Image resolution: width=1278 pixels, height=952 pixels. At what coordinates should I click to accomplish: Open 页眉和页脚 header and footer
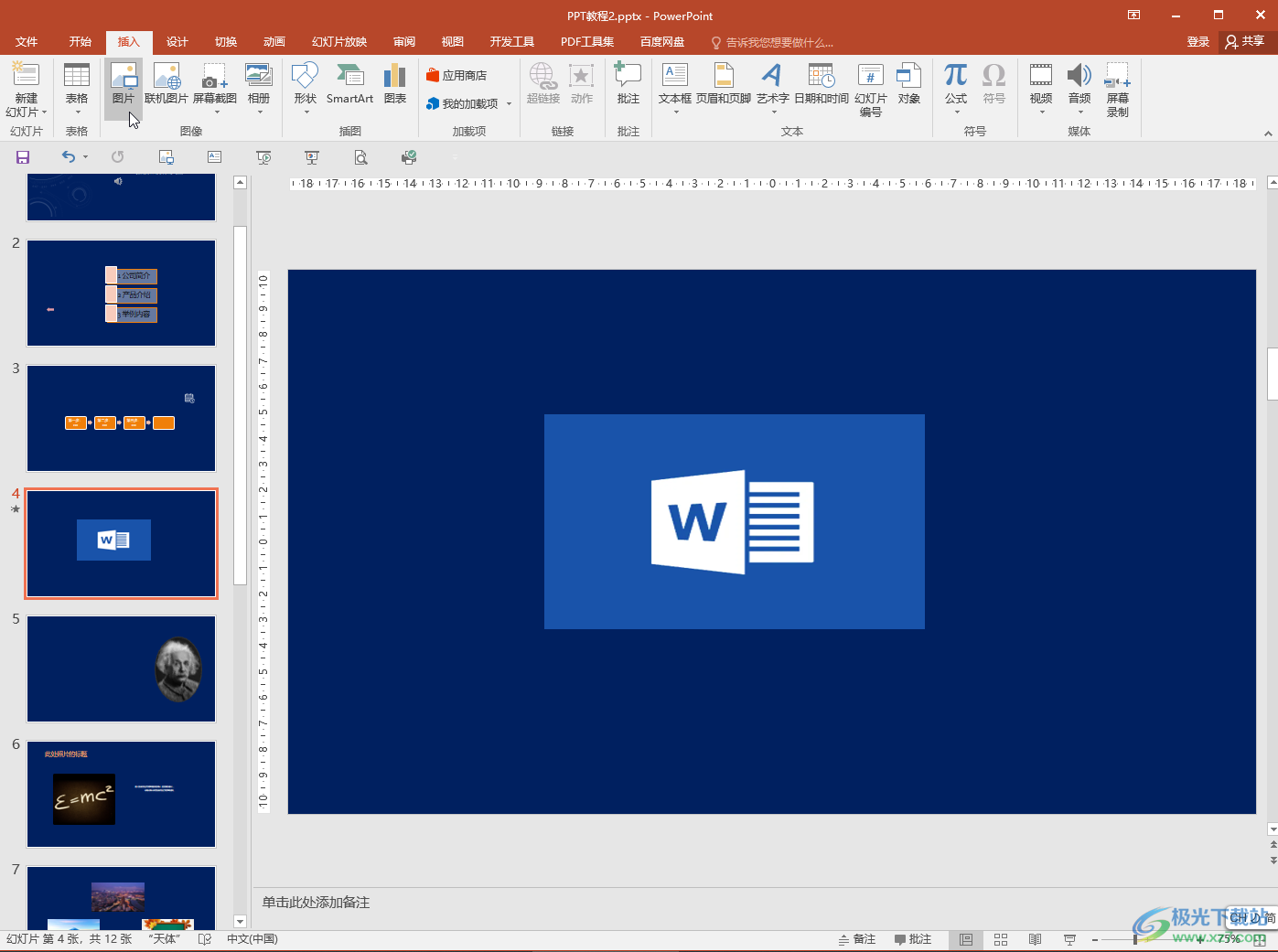[x=724, y=84]
